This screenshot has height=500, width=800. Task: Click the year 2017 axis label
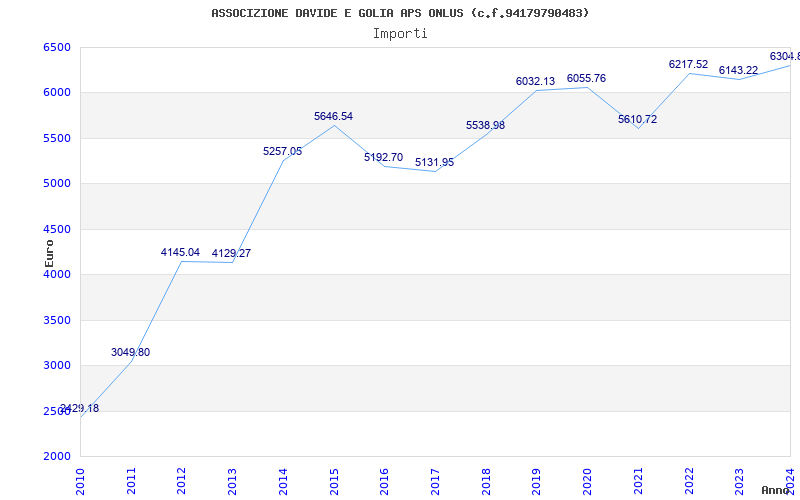point(435,481)
